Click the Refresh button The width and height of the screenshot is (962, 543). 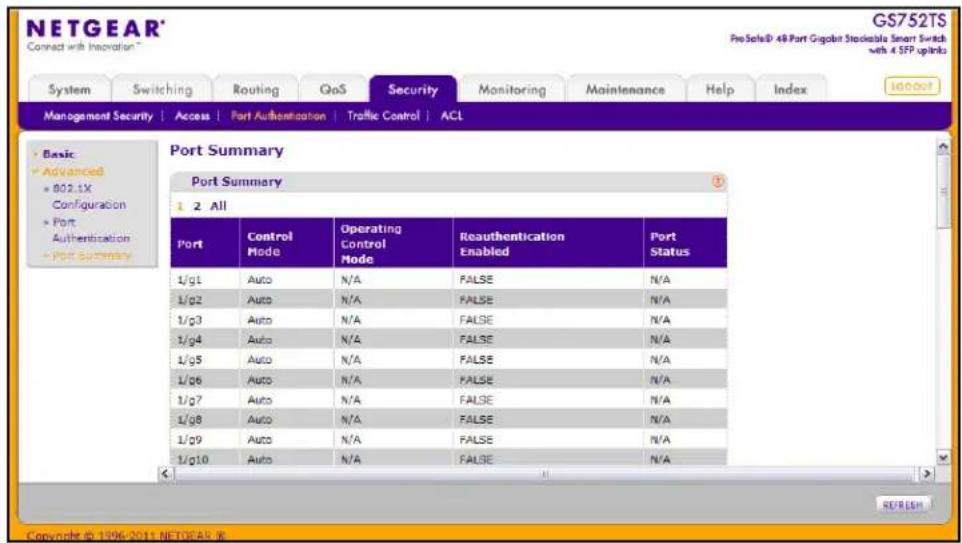click(x=903, y=504)
